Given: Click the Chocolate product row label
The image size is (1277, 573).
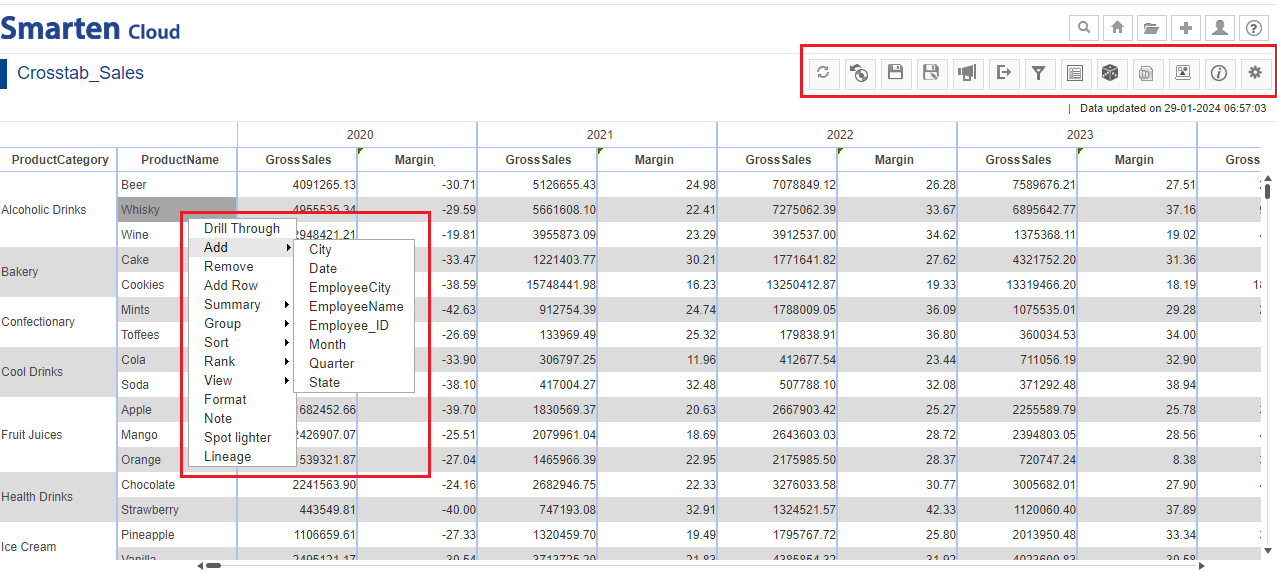Looking at the screenshot, I should pyautogui.click(x=177, y=484).
